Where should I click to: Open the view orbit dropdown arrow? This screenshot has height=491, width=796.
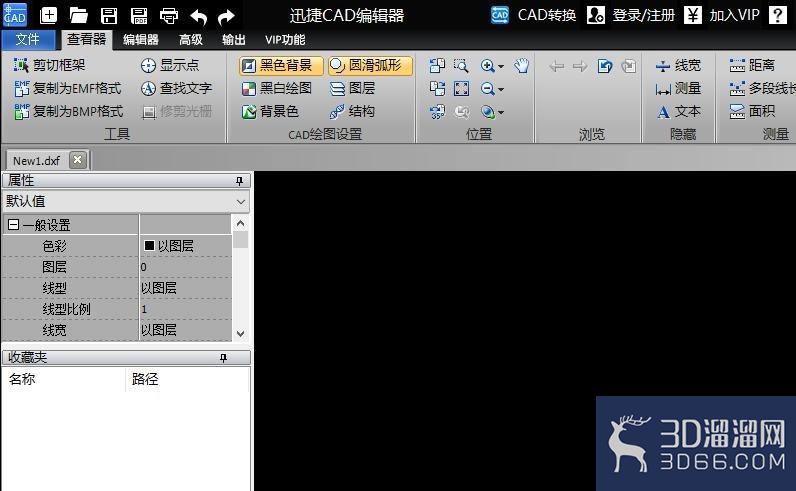[501, 113]
